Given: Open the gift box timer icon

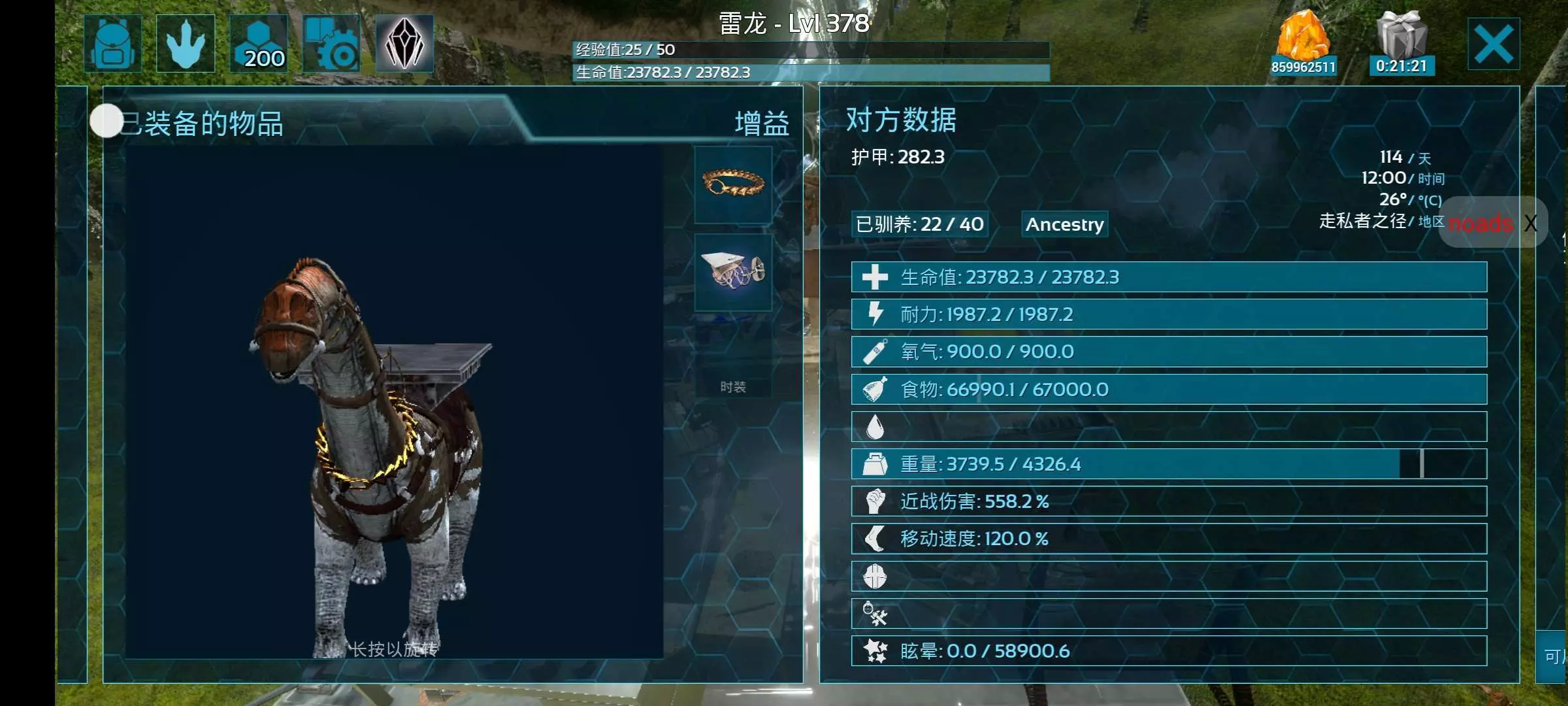Looking at the screenshot, I should pyautogui.click(x=1401, y=42).
